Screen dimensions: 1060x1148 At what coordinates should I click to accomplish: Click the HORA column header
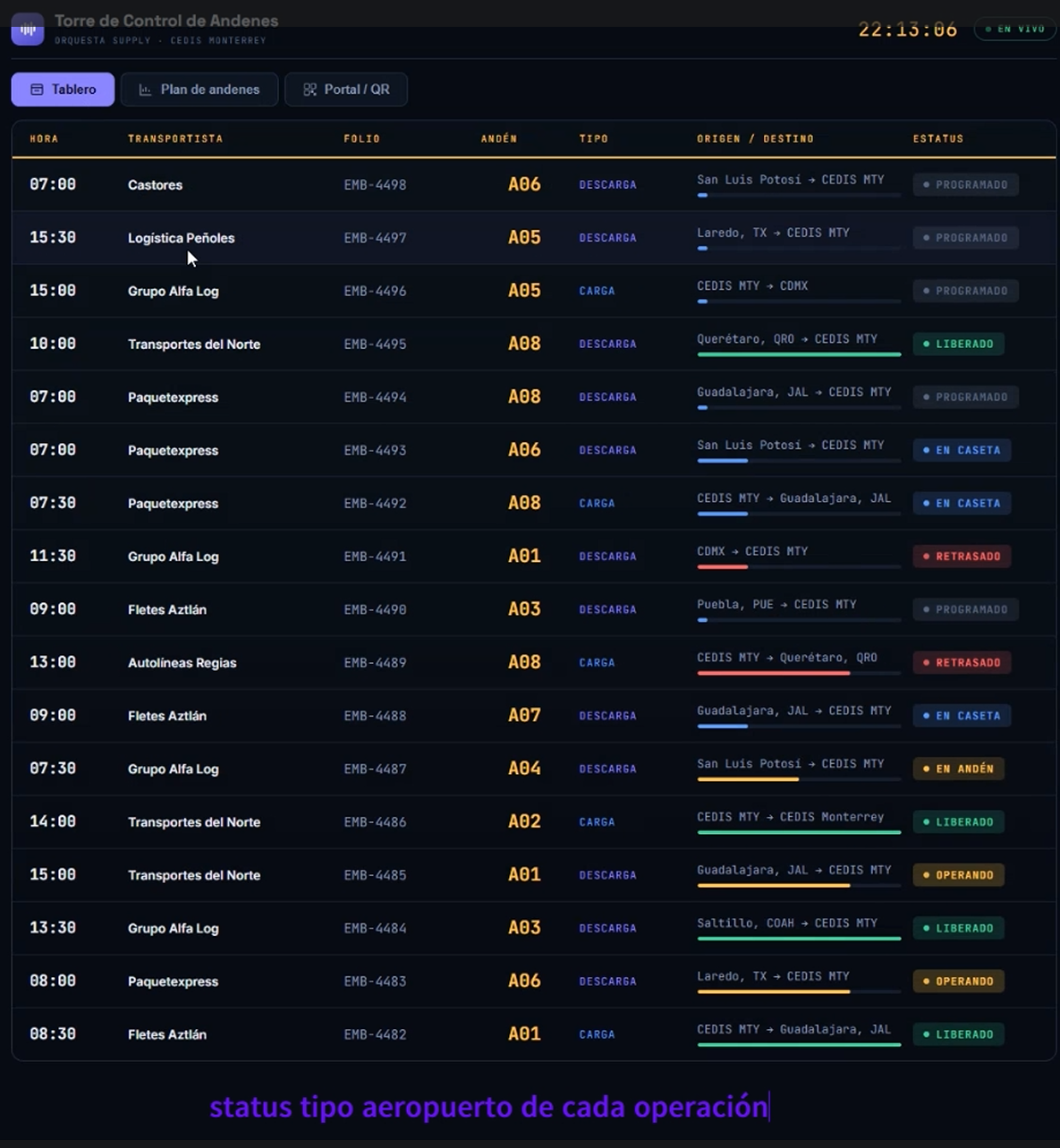(44, 139)
